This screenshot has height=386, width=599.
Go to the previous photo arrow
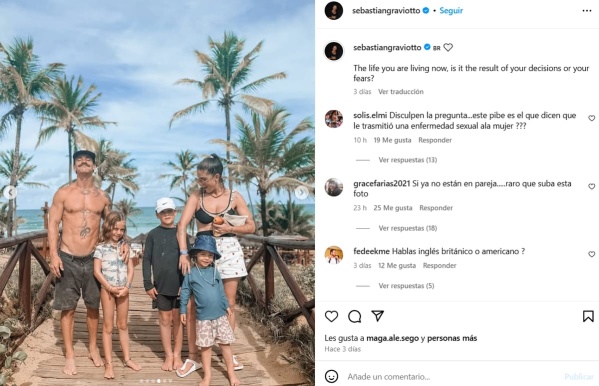coord(10,192)
